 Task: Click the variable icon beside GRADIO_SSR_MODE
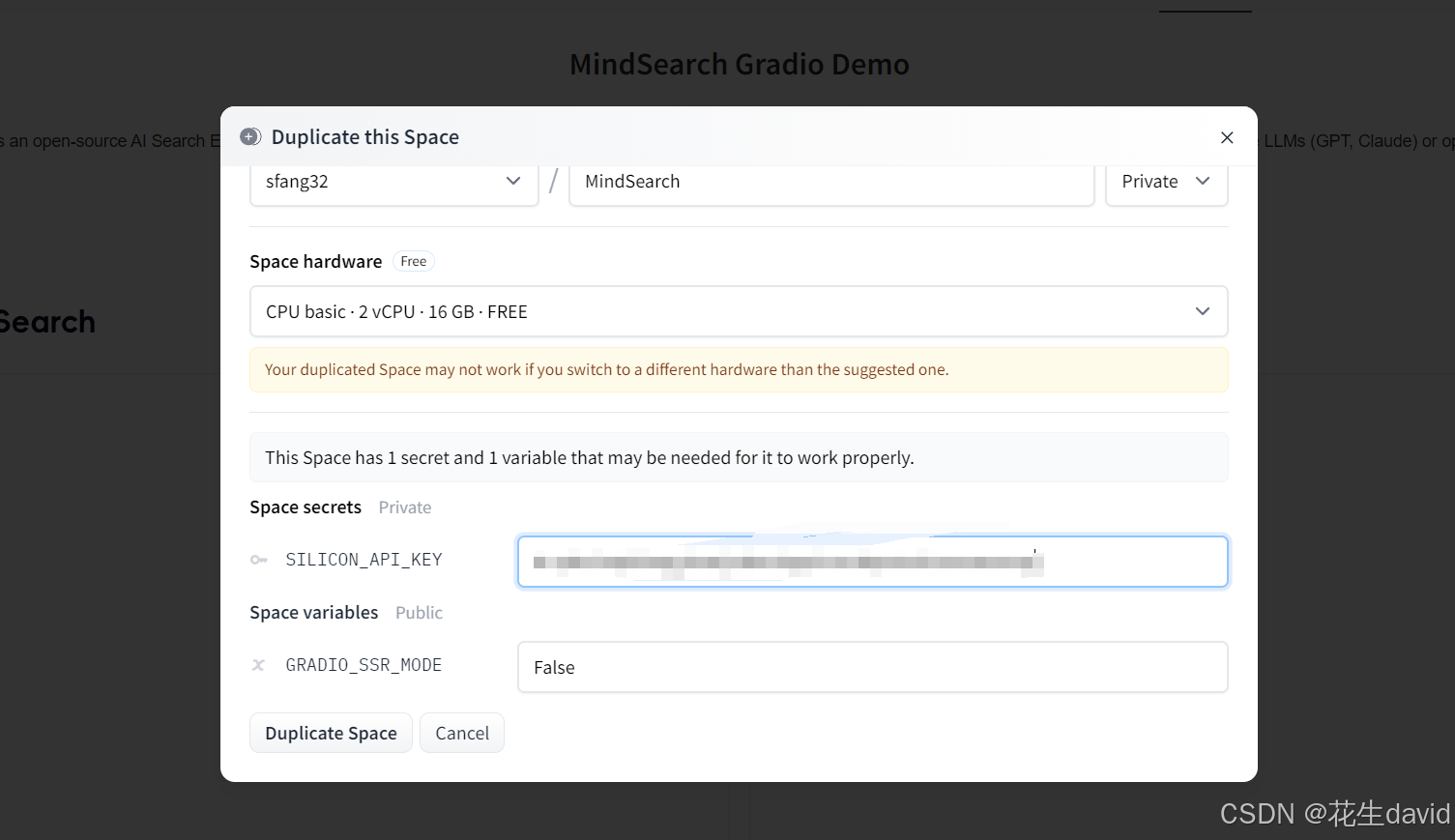[x=258, y=665]
